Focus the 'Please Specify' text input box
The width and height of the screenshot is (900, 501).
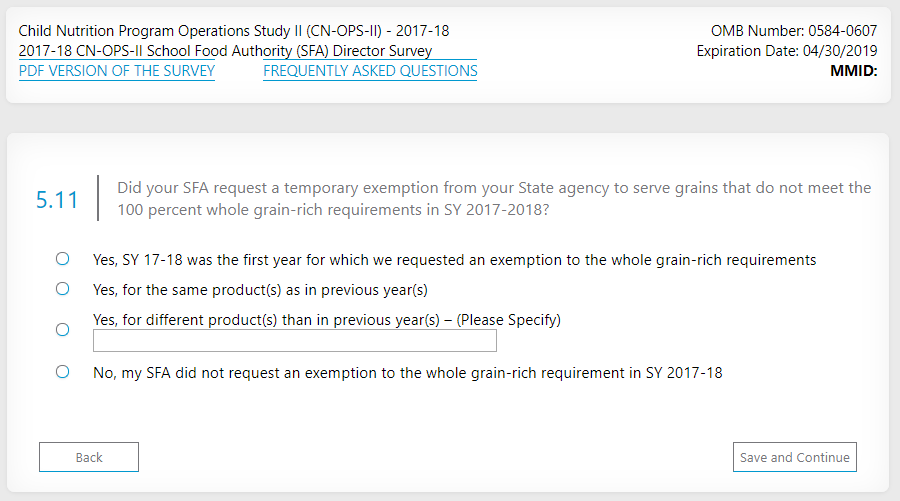(294, 341)
